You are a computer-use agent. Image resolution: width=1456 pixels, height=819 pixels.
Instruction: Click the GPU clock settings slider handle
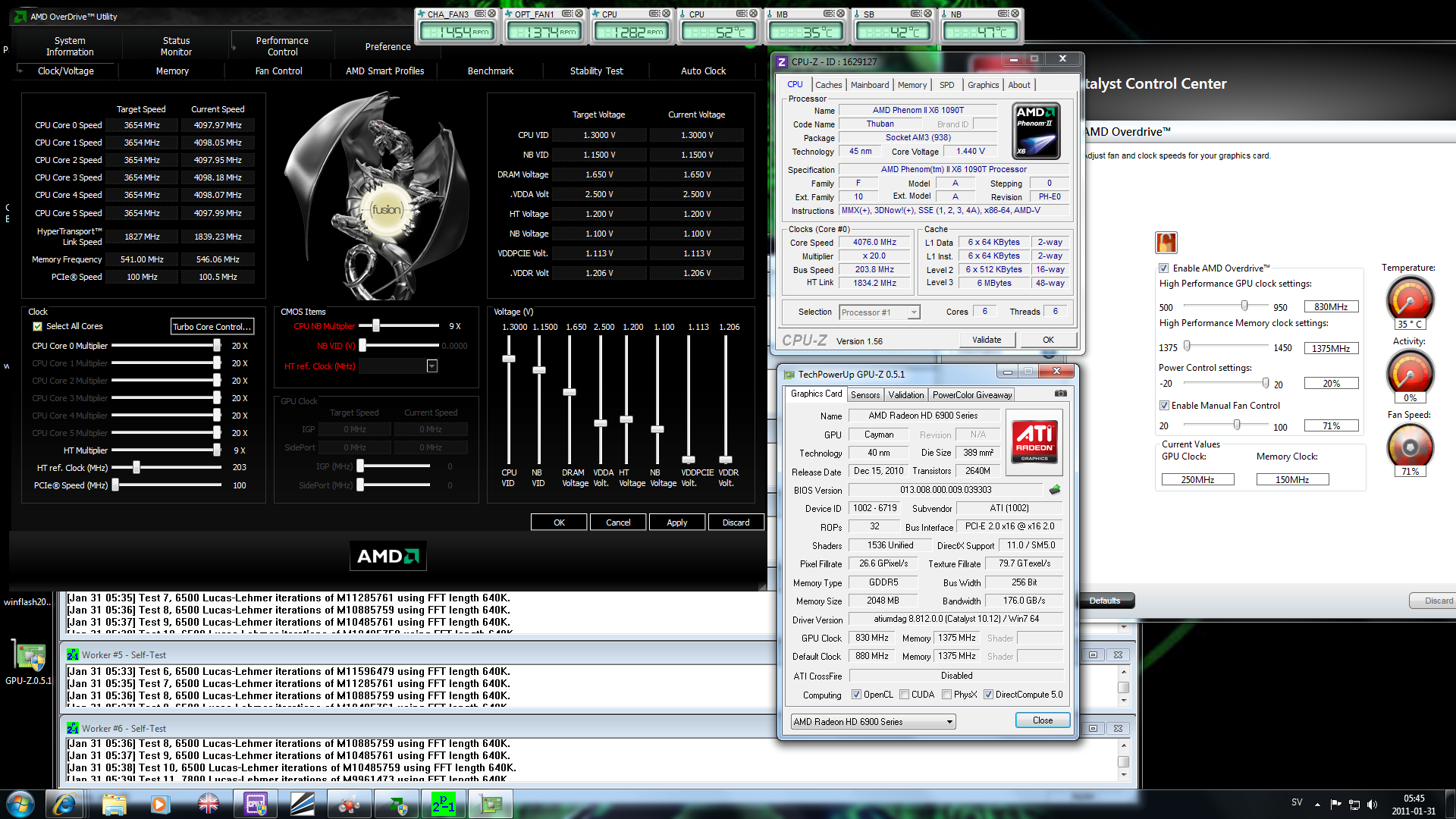point(1244,306)
